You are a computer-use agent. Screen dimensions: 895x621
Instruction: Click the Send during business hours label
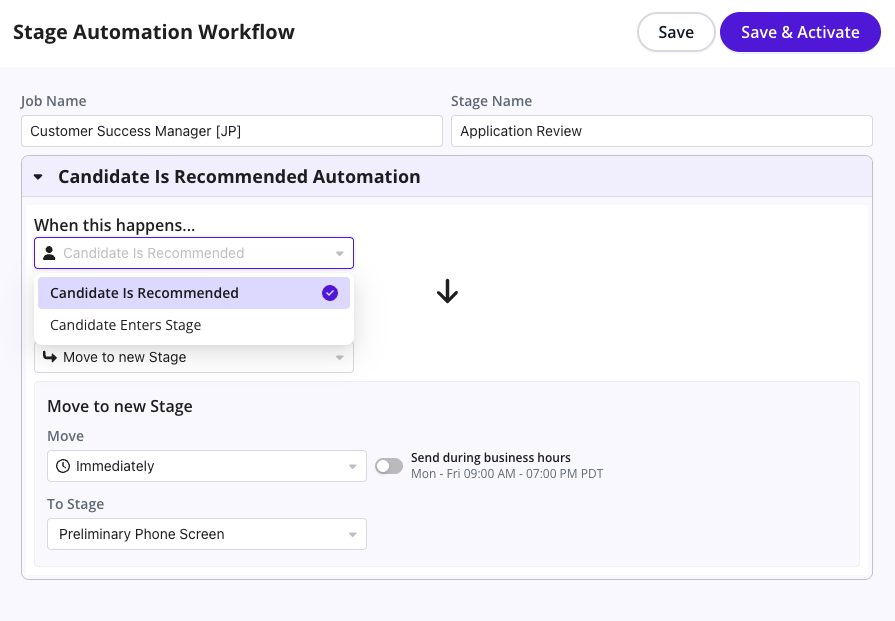point(490,458)
